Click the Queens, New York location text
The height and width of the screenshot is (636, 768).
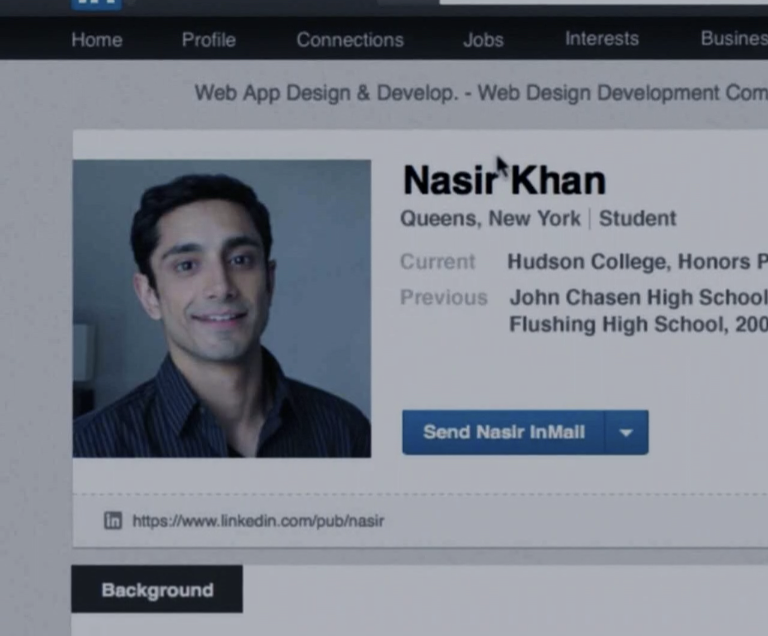[490, 218]
